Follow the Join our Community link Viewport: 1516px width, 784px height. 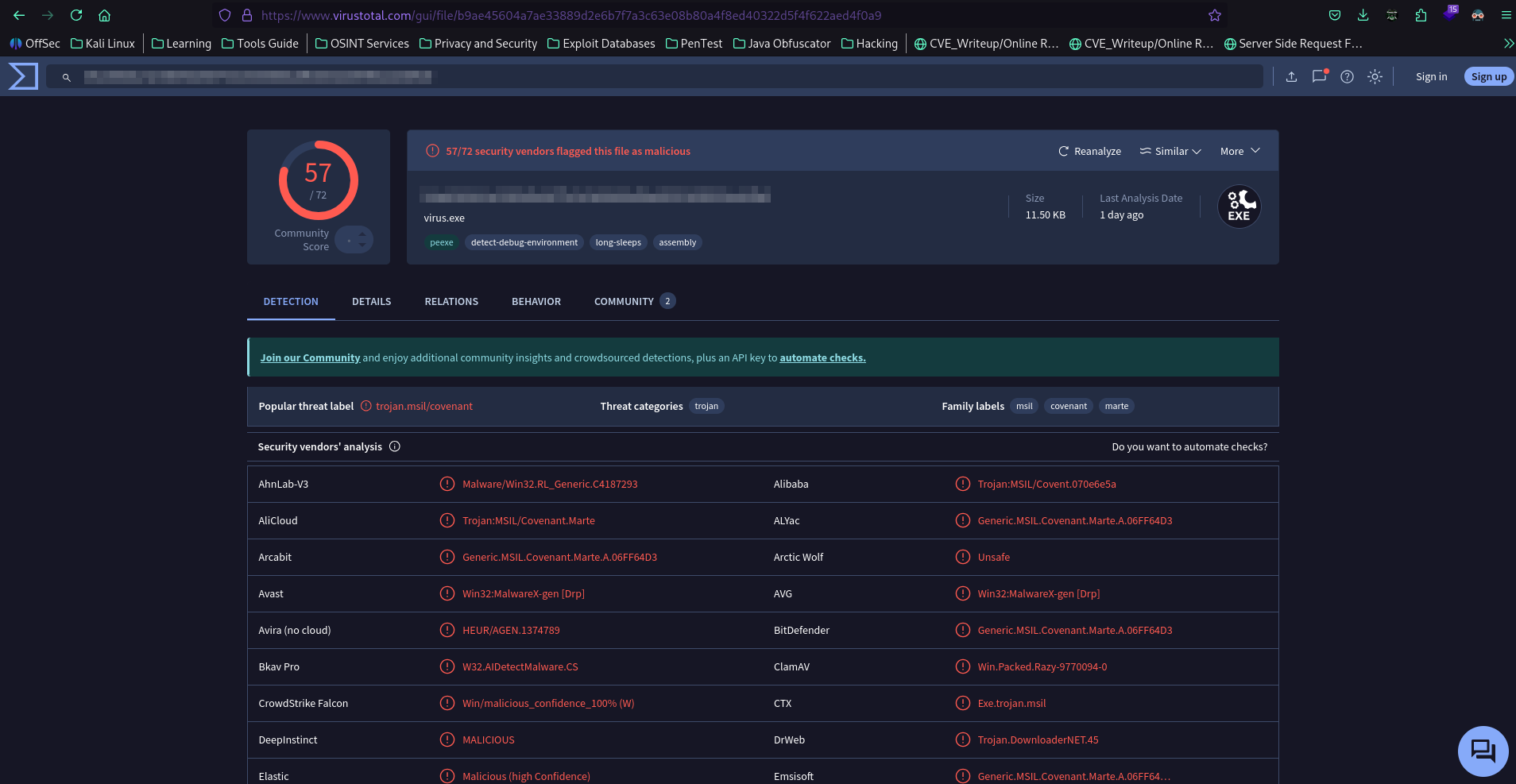[x=310, y=358]
